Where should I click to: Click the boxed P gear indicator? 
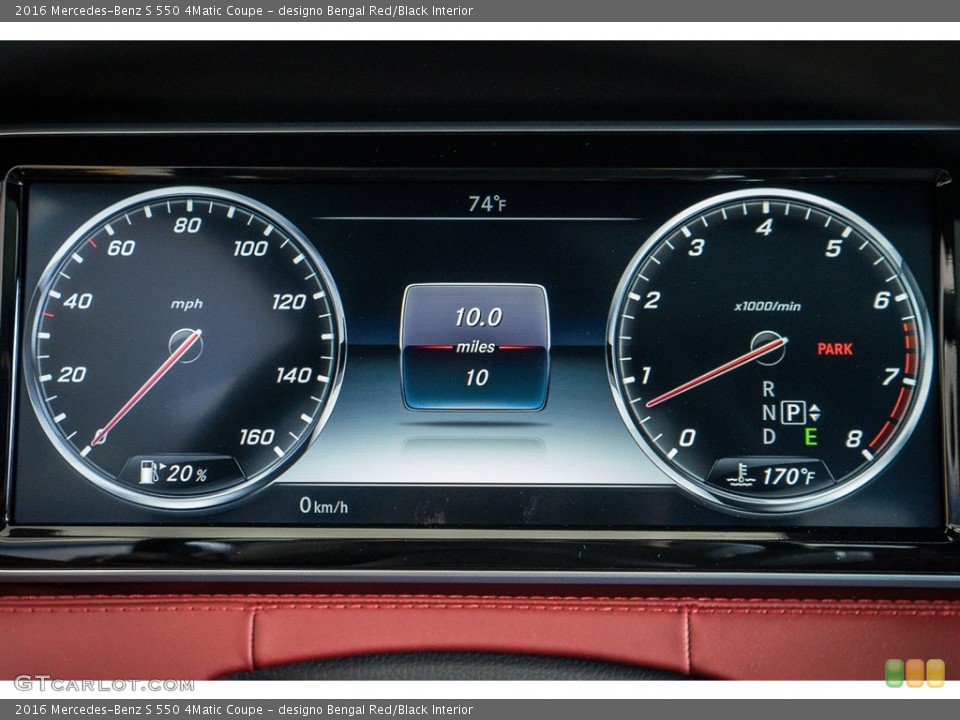click(793, 413)
